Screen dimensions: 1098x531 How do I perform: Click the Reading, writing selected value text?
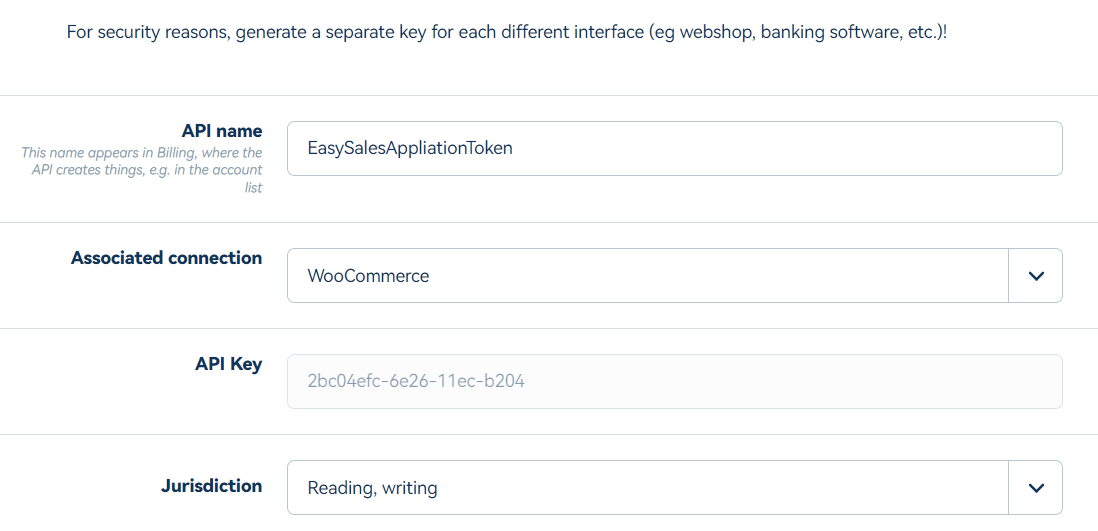click(373, 488)
